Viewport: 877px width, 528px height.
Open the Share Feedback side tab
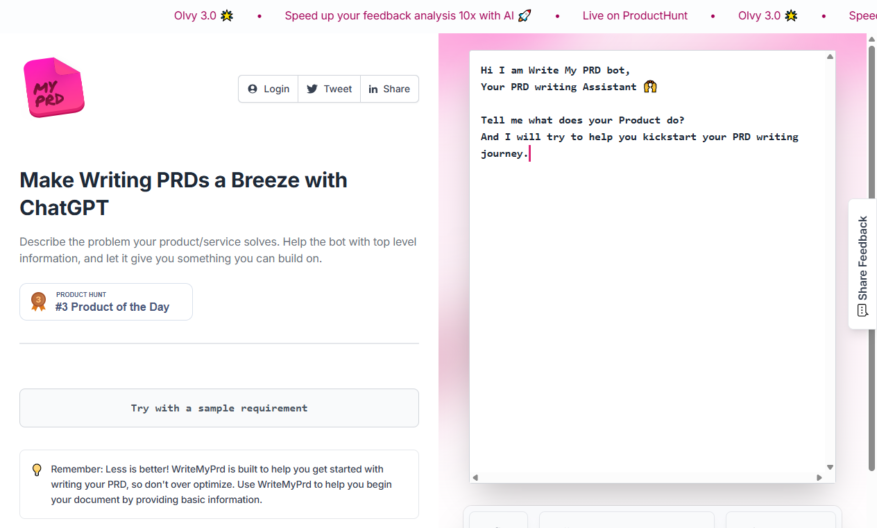pyautogui.click(x=862, y=264)
